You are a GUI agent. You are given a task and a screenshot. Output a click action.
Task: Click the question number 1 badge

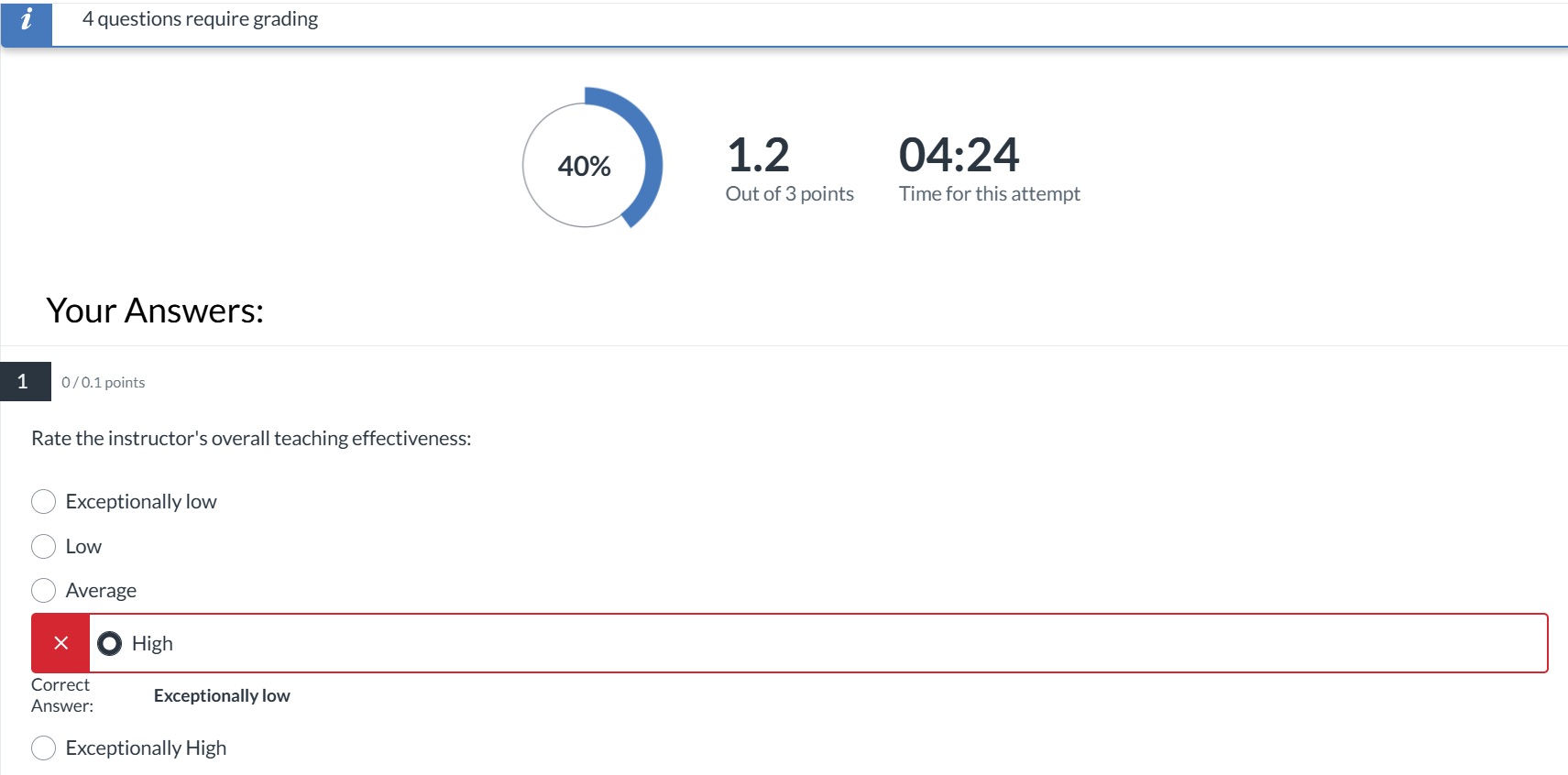click(x=25, y=382)
